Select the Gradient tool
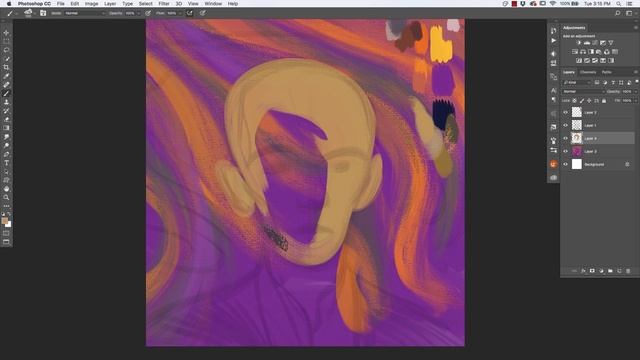 point(6,128)
